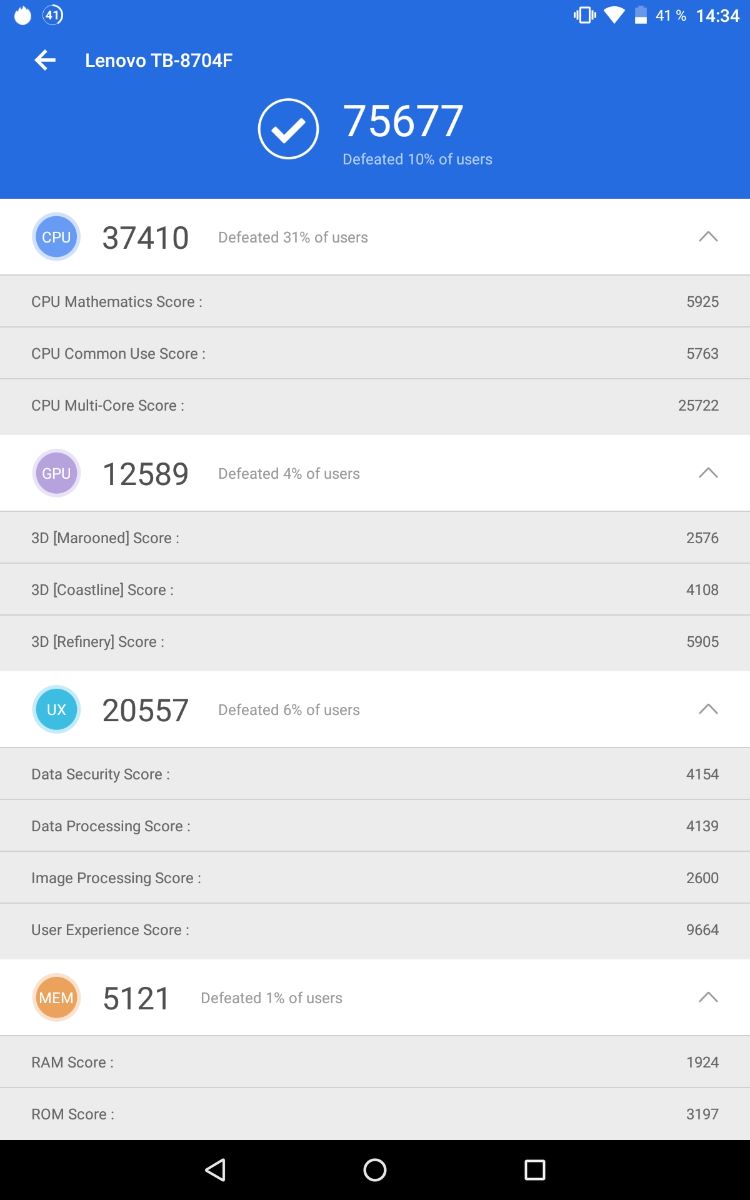Image resolution: width=750 pixels, height=1200 pixels.
Task: Collapse the UX score section
Action: point(708,710)
